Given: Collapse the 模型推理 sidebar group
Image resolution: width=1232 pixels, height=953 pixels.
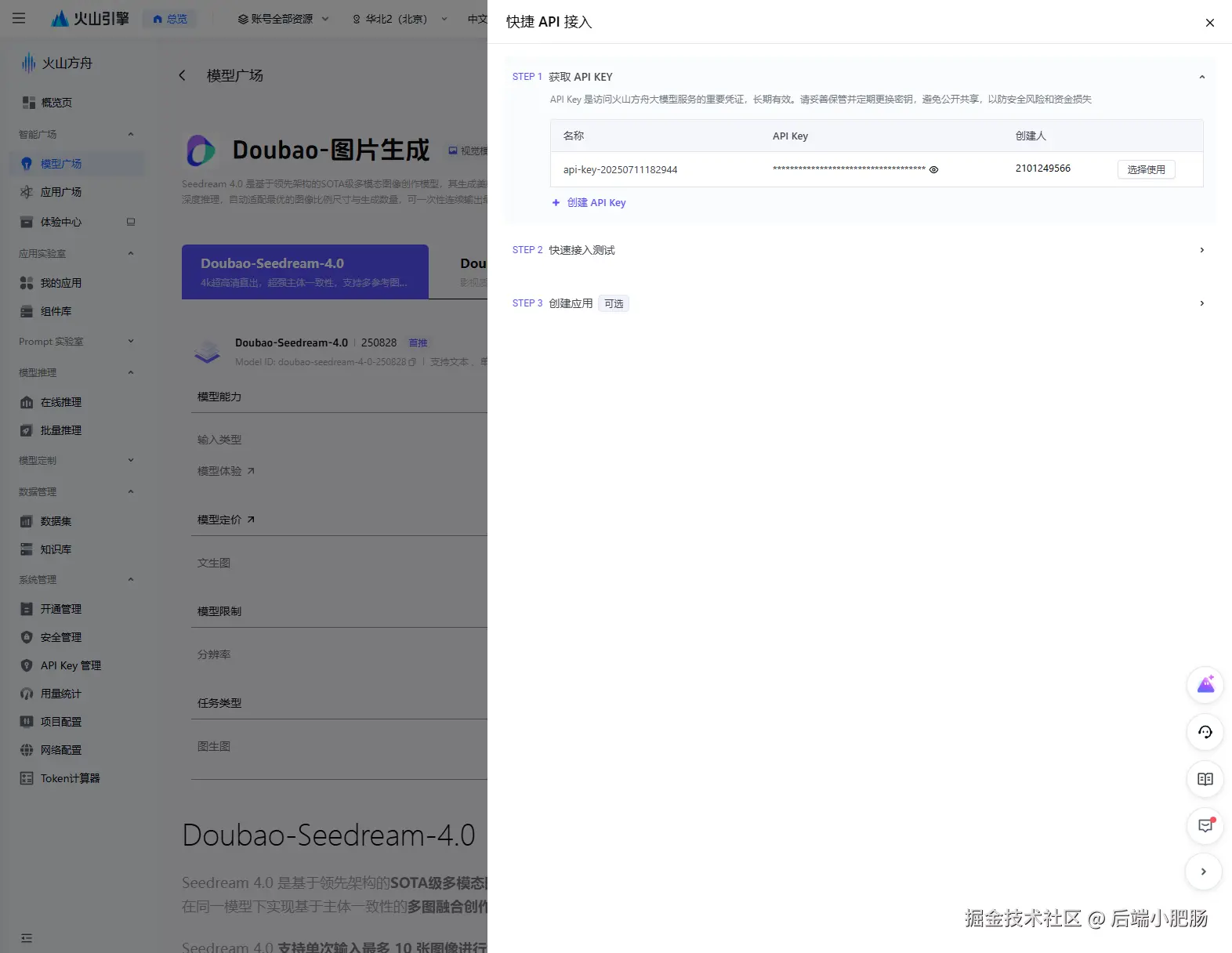Looking at the screenshot, I should click(x=131, y=372).
